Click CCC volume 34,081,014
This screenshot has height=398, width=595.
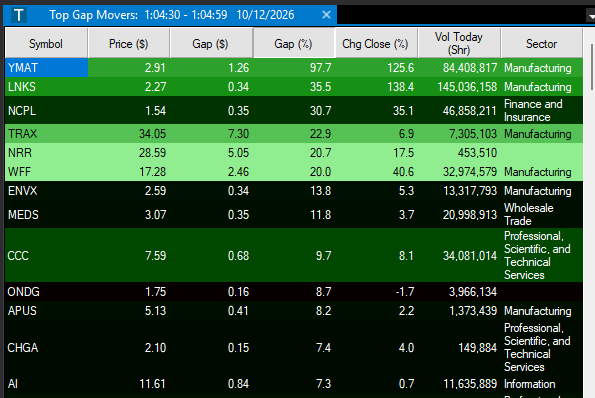click(470, 255)
